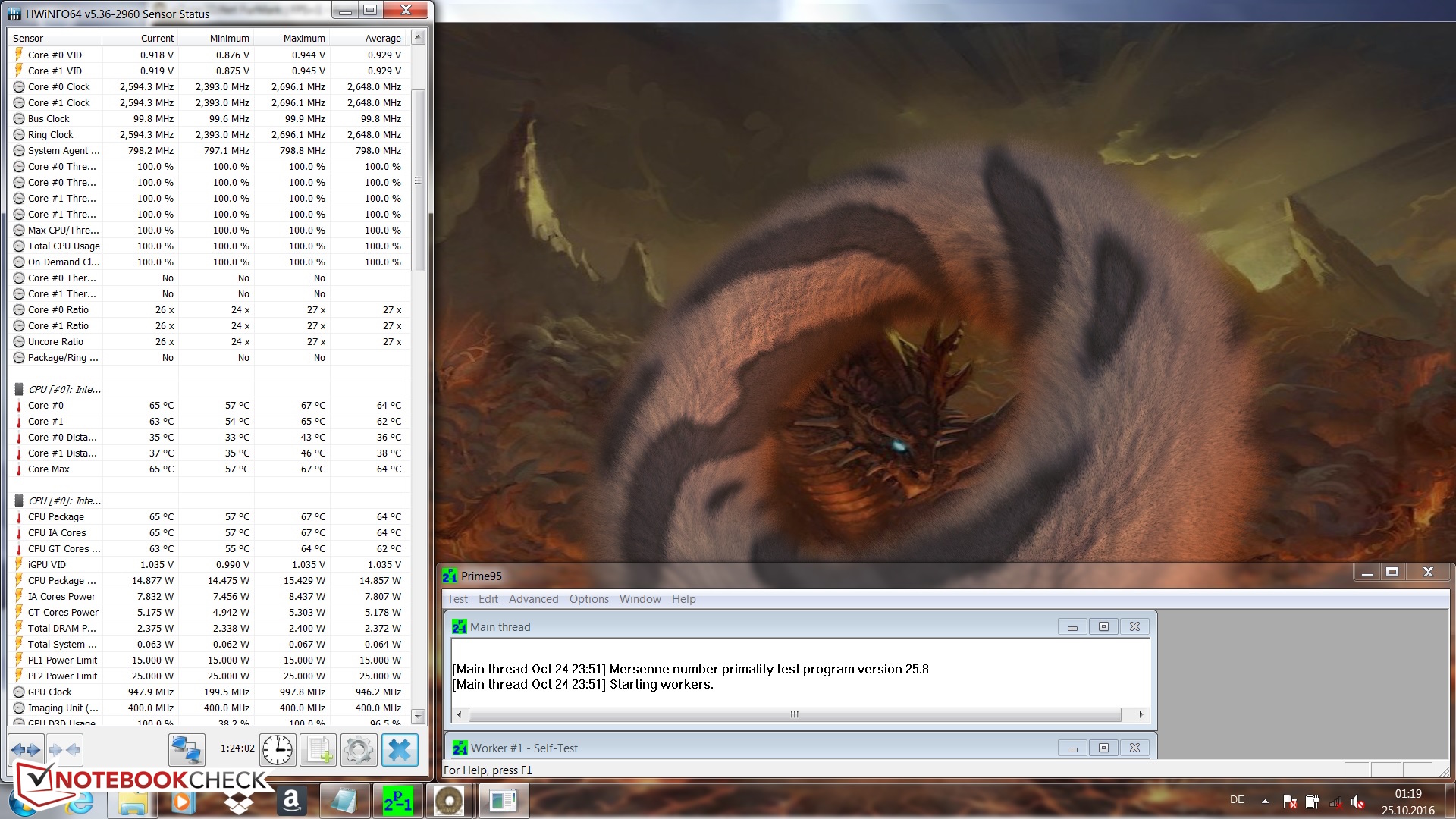The image size is (1456, 819).
Task: Click the expand columns arrows icon in HWiNFO
Action: click(x=26, y=749)
